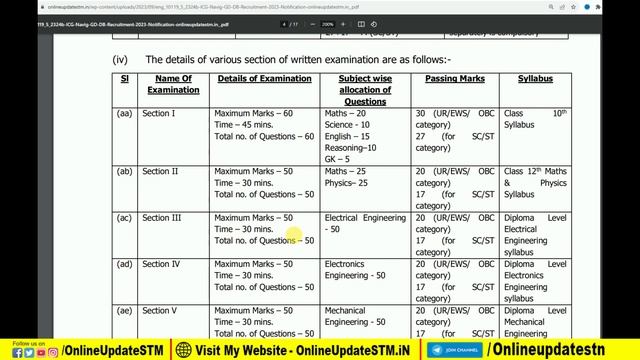Click 'Diploma Level Electrical Engineering syllabus' cell
Image resolution: width=640 pixels, height=360 pixels.
[535, 235]
